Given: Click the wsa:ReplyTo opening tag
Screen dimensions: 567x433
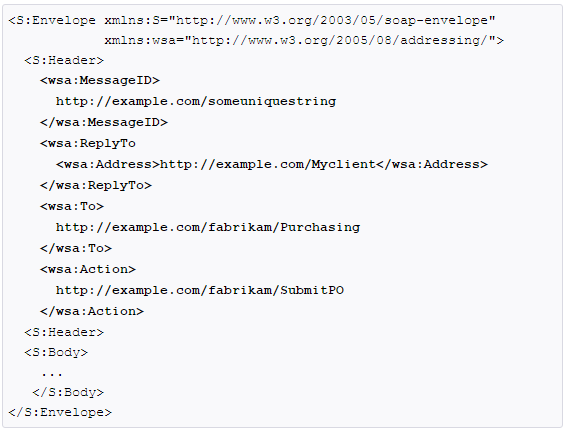Looking at the screenshot, I should click(88, 143).
